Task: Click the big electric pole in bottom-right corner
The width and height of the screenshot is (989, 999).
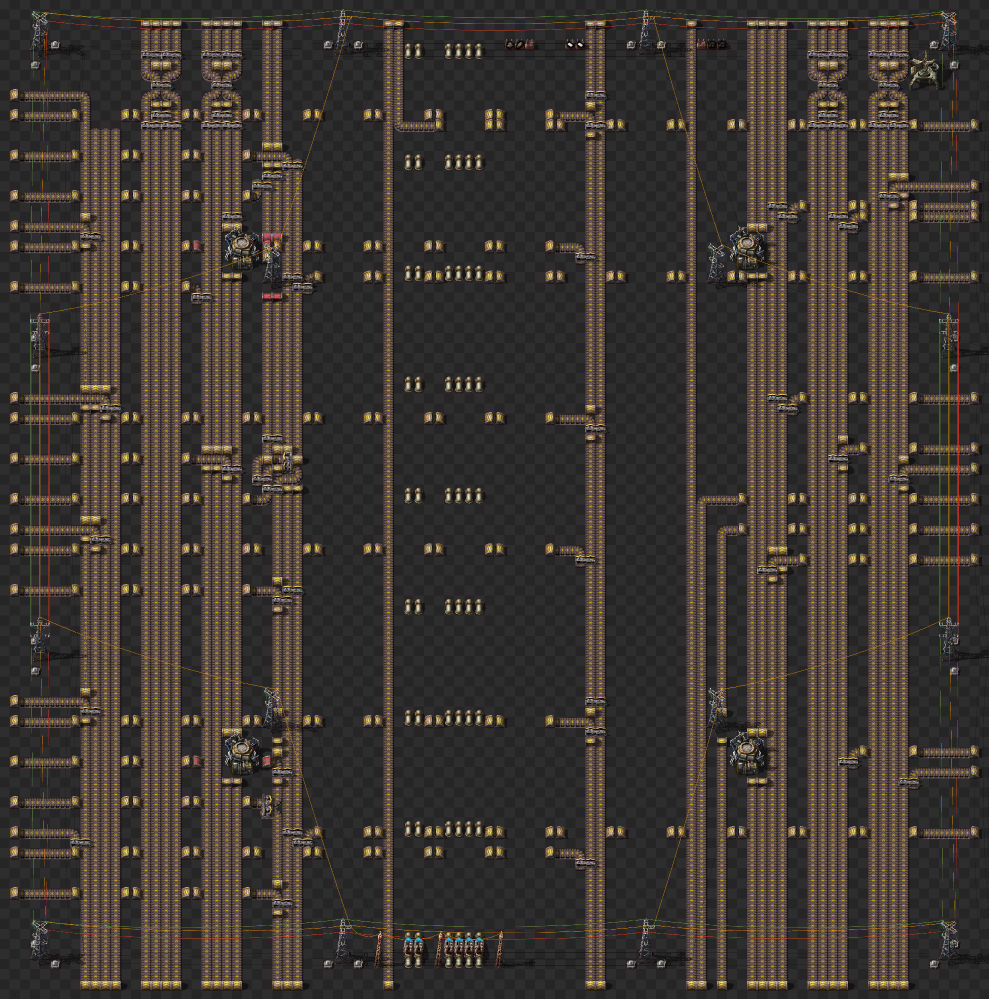Action: click(x=949, y=940)
